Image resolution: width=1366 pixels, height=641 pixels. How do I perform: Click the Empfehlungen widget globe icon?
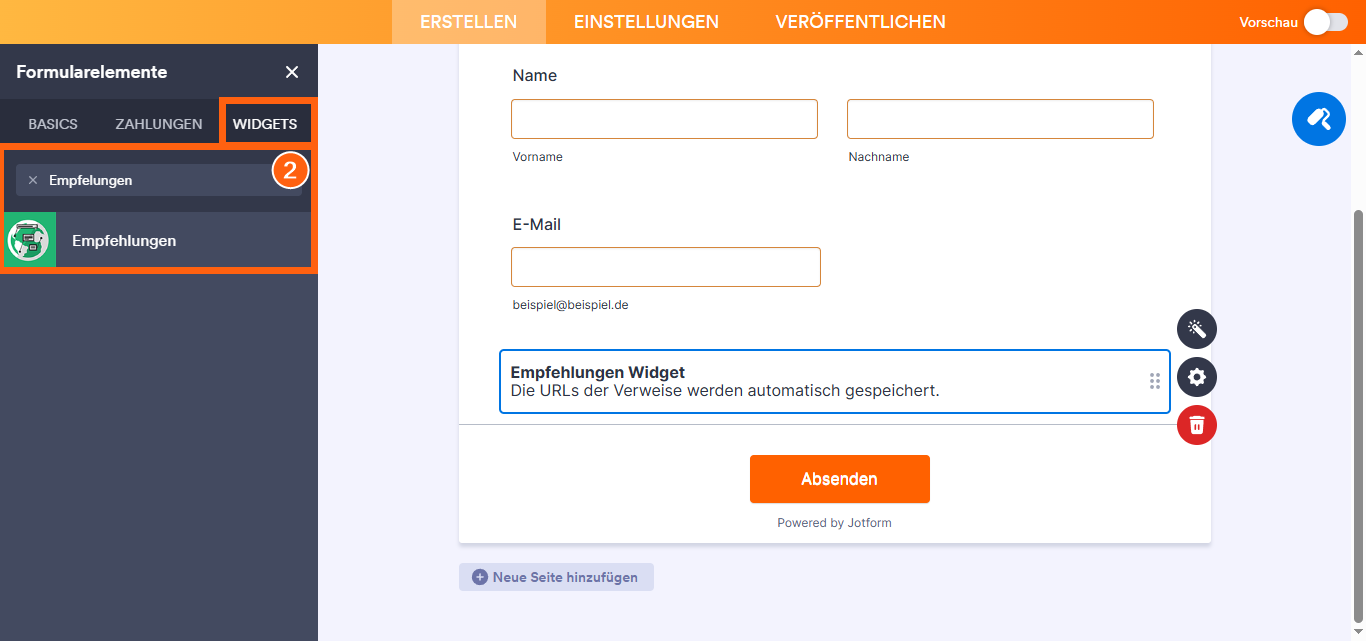click(x=29, y=240)
